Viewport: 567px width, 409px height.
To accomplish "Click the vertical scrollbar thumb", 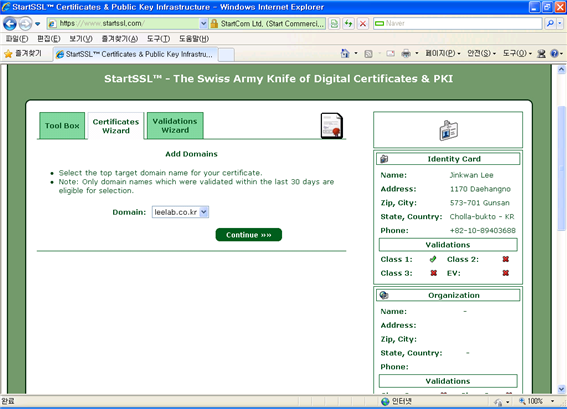I will (x=561, y=168).
